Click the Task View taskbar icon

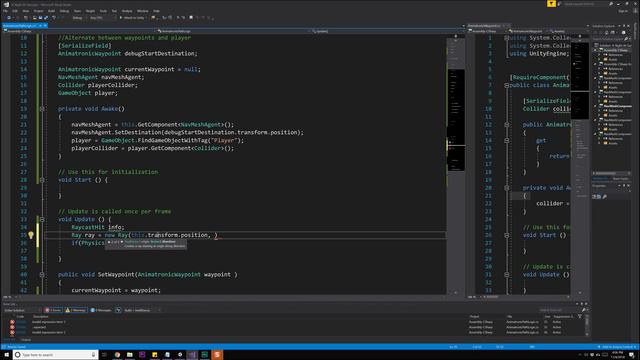[x=104, y=355]
